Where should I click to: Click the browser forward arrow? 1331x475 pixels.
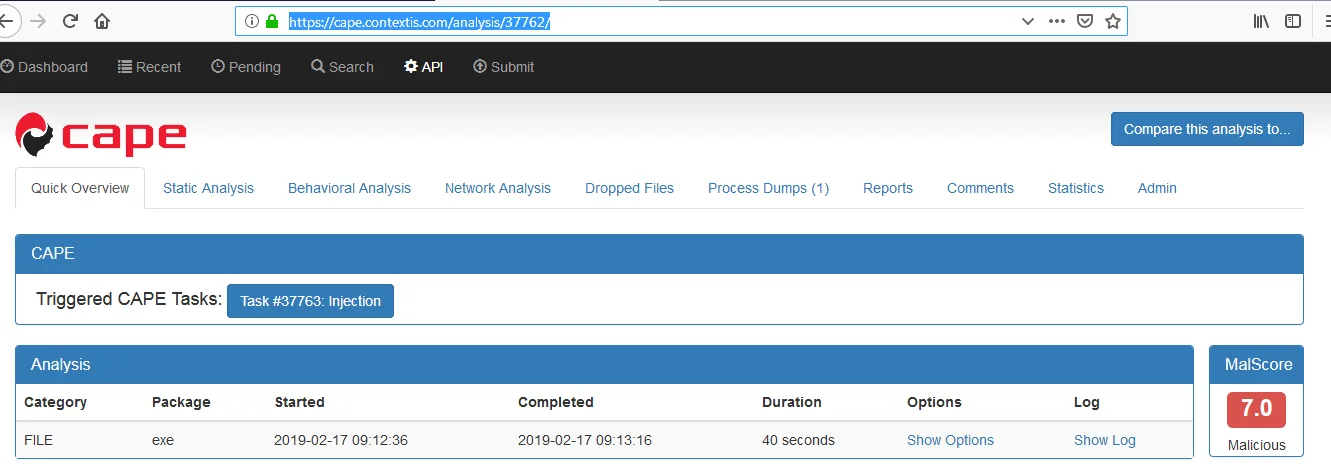tap(38, 21)
